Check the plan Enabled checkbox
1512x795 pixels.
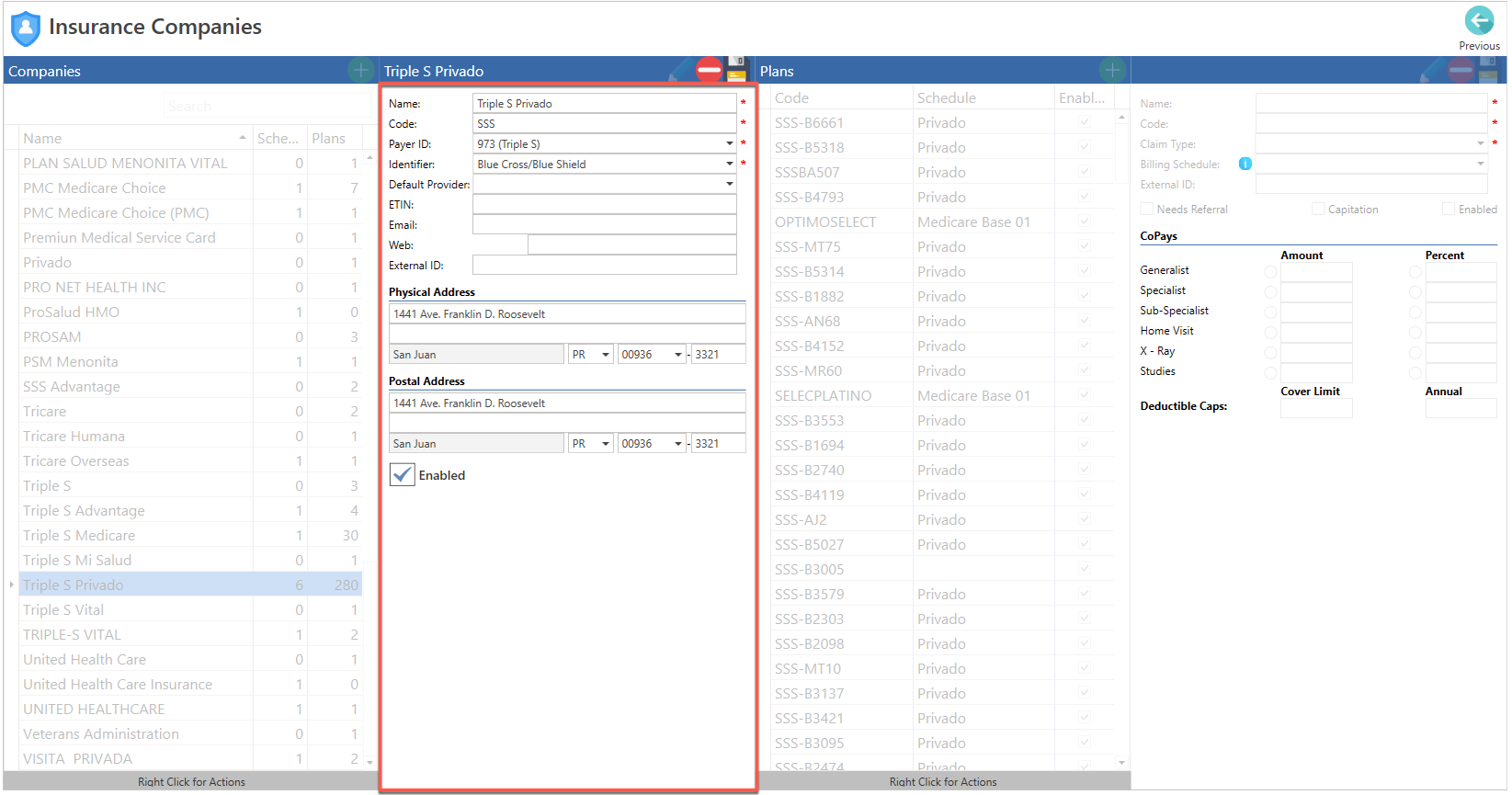[x=1448, y=210]
